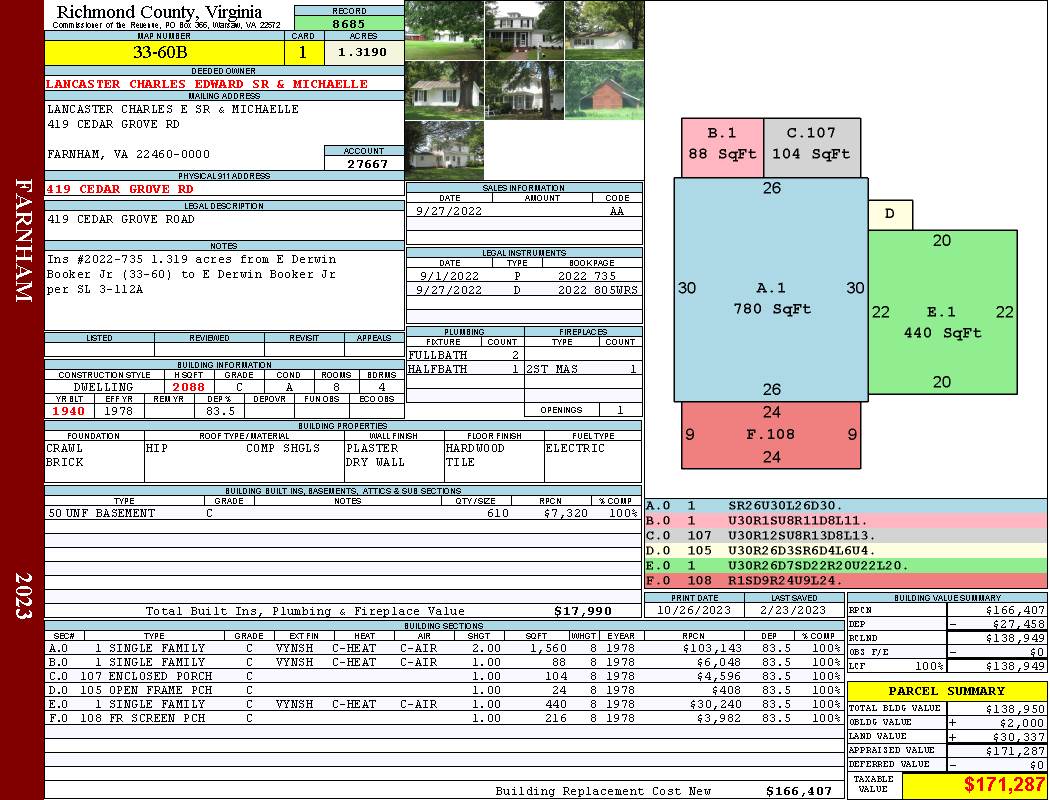This screenshot has height=800, width=1050.
Task: Click total built-ins value $17,990
Action: (x=583, y=611)
